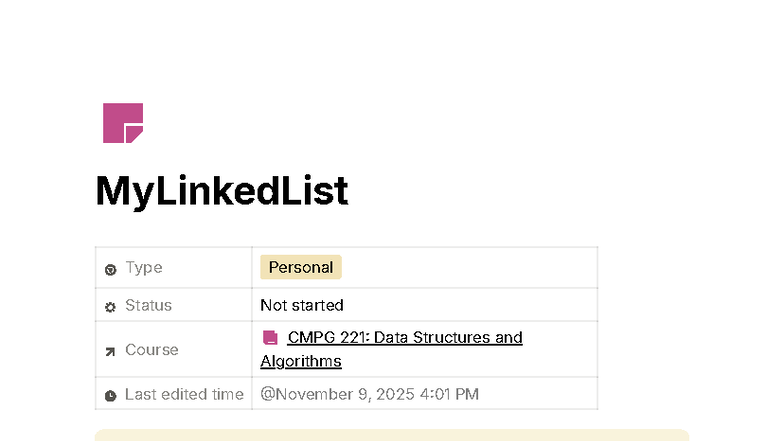784x441 pixels.
Task: Click the word Algorithms in the course link
Action: (301, 361)
